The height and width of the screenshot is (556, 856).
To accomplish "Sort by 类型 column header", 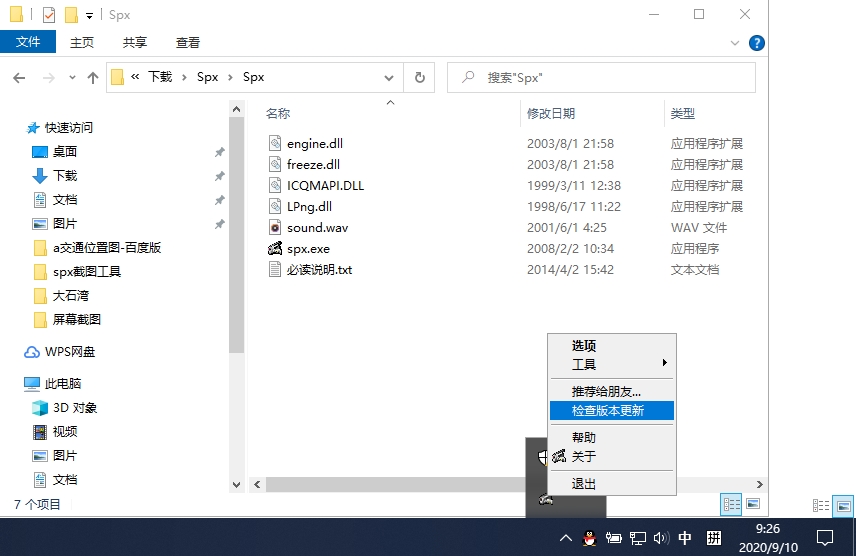I will (682, 113).
